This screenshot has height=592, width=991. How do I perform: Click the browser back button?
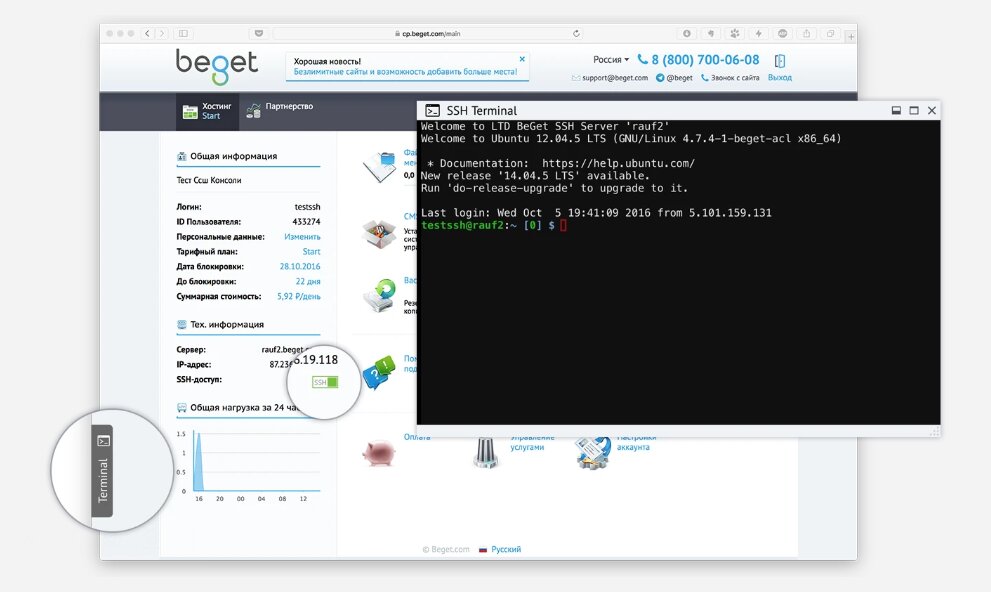(x=147, y=33)
